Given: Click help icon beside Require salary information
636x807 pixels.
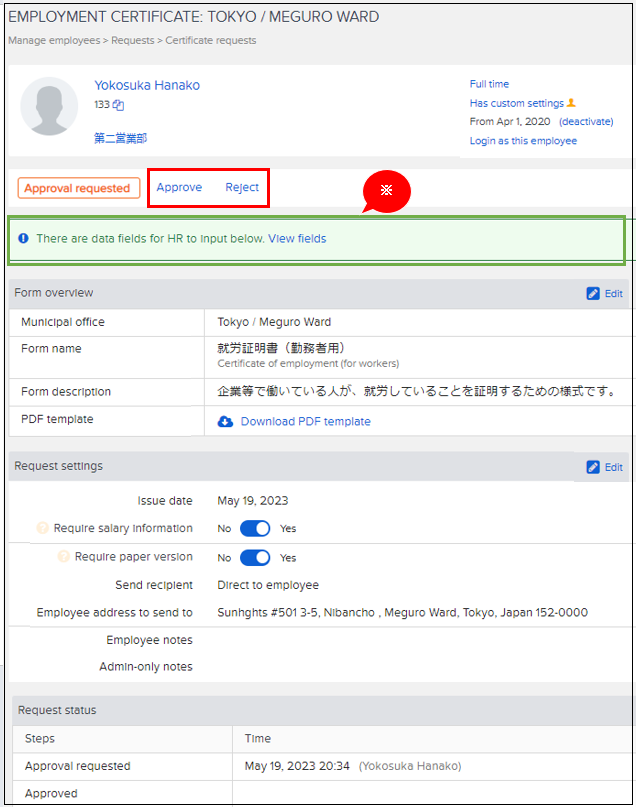Looking at the screenshot, I should (43, 528).
